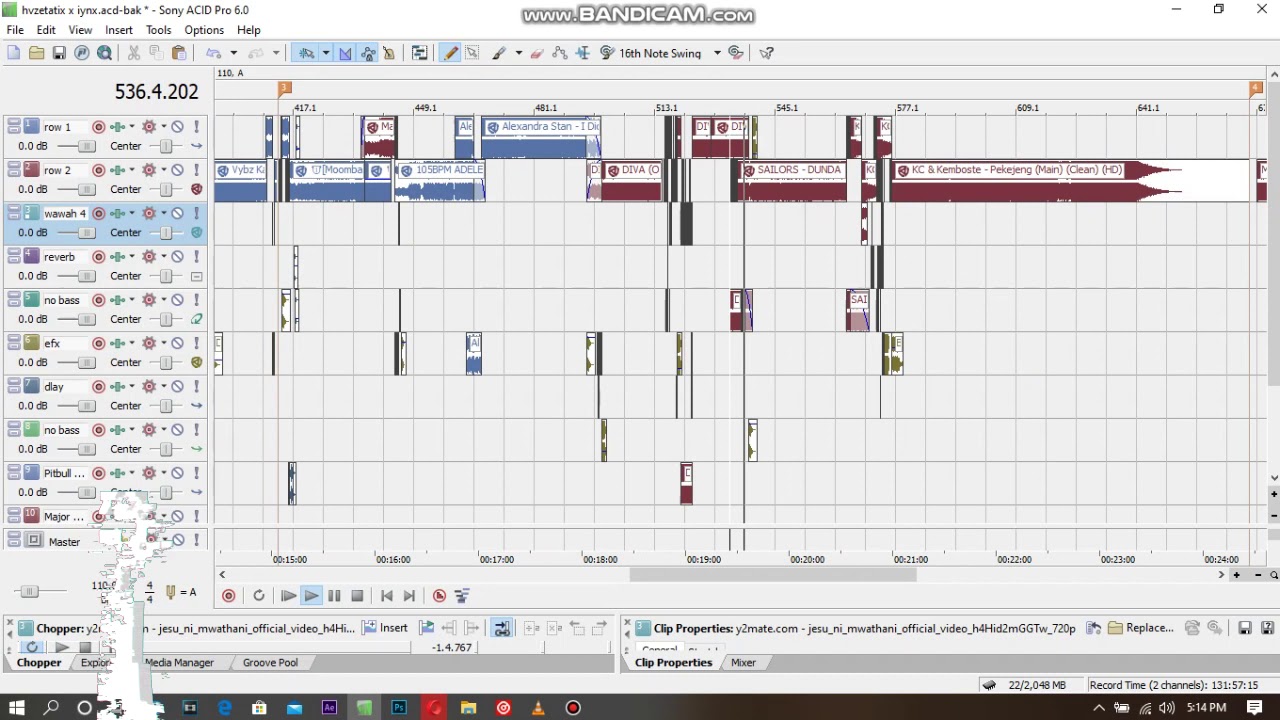Solo the row 2 track
1280x720 pixels.
pos(196,170)
